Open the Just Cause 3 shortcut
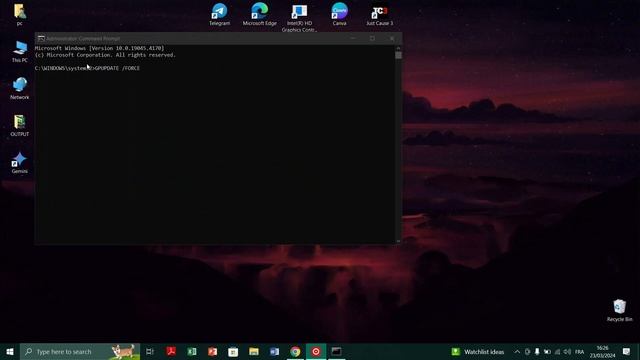640x360 pixels. (379, 15)
